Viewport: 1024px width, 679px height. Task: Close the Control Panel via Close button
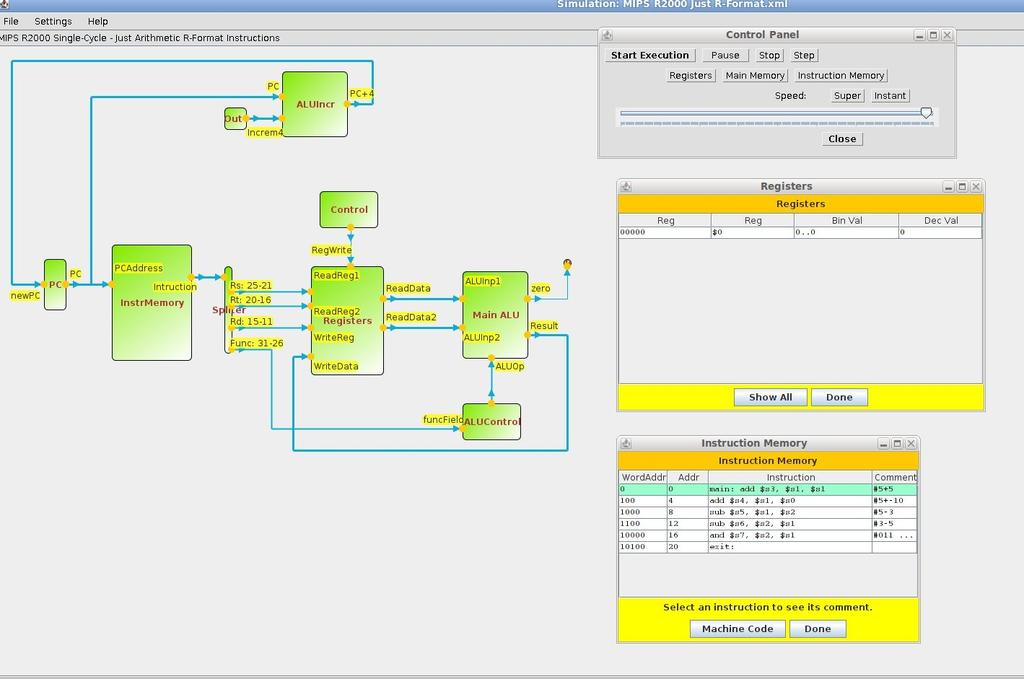coord(842,139)
